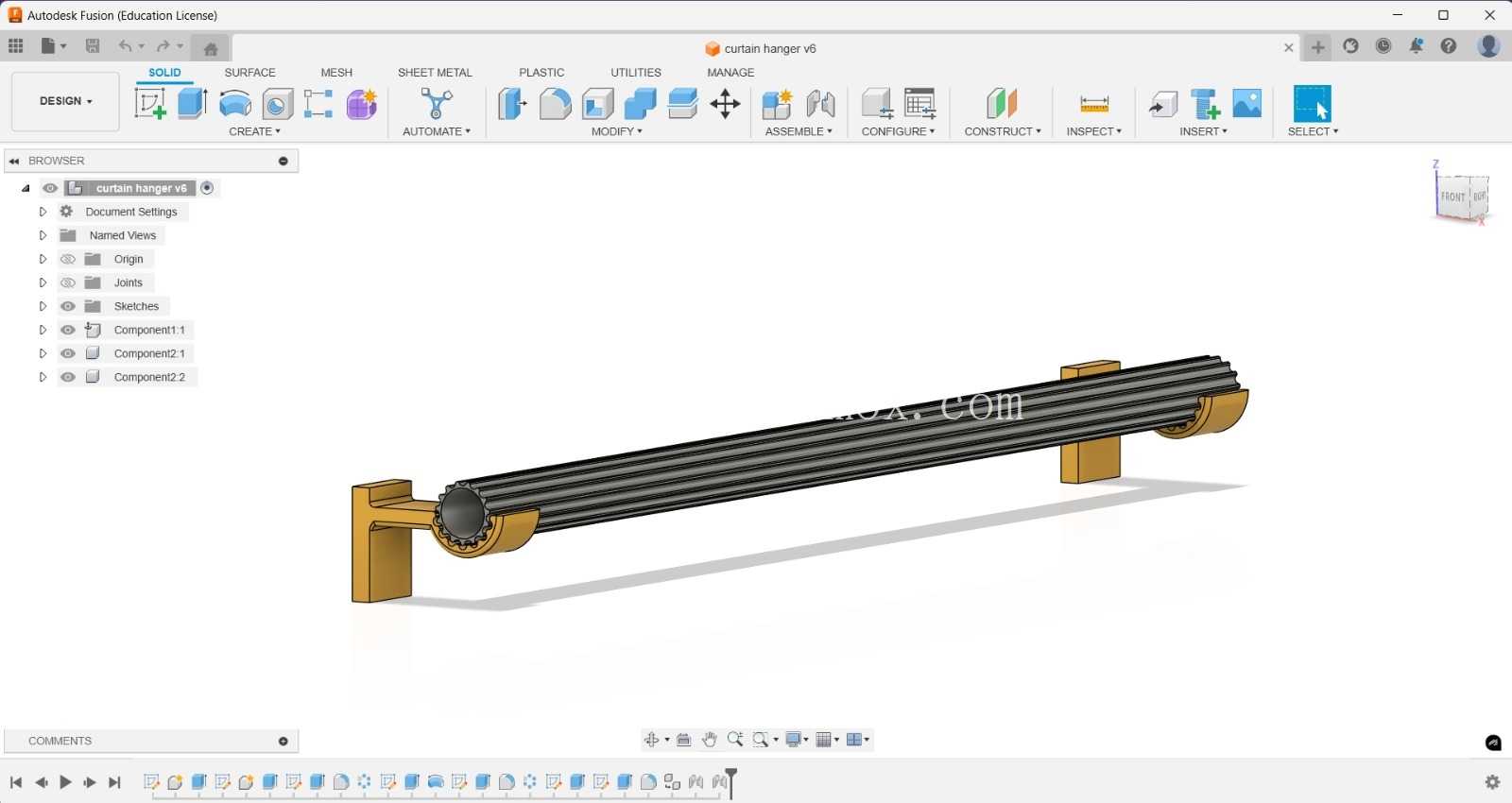This screenshot has height=803, width=1512.
Task: Click the New Component icon
Action: pyautogui.click(x=777, y=103)
